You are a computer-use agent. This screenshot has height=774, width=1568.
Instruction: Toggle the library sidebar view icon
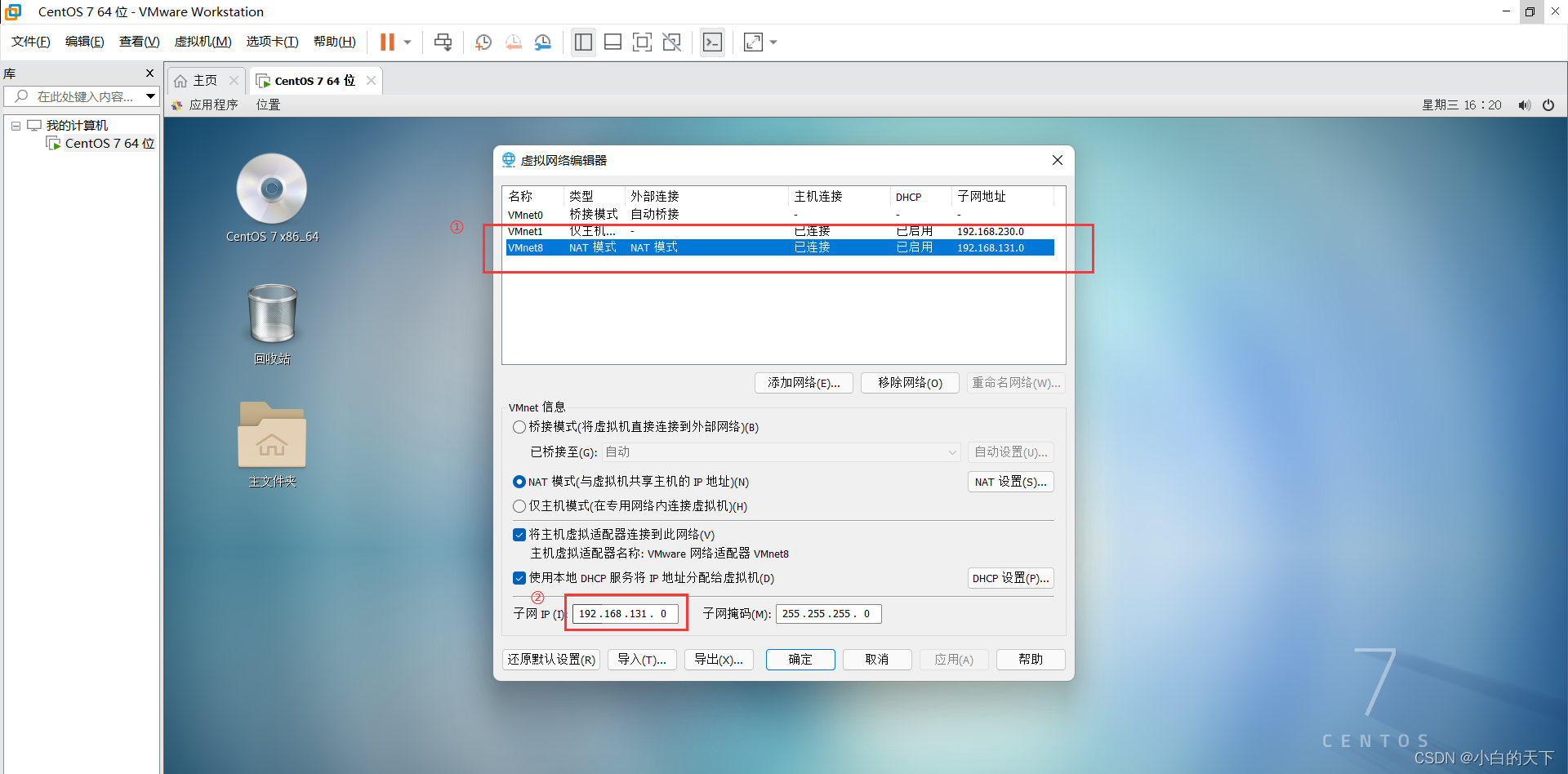583,42
